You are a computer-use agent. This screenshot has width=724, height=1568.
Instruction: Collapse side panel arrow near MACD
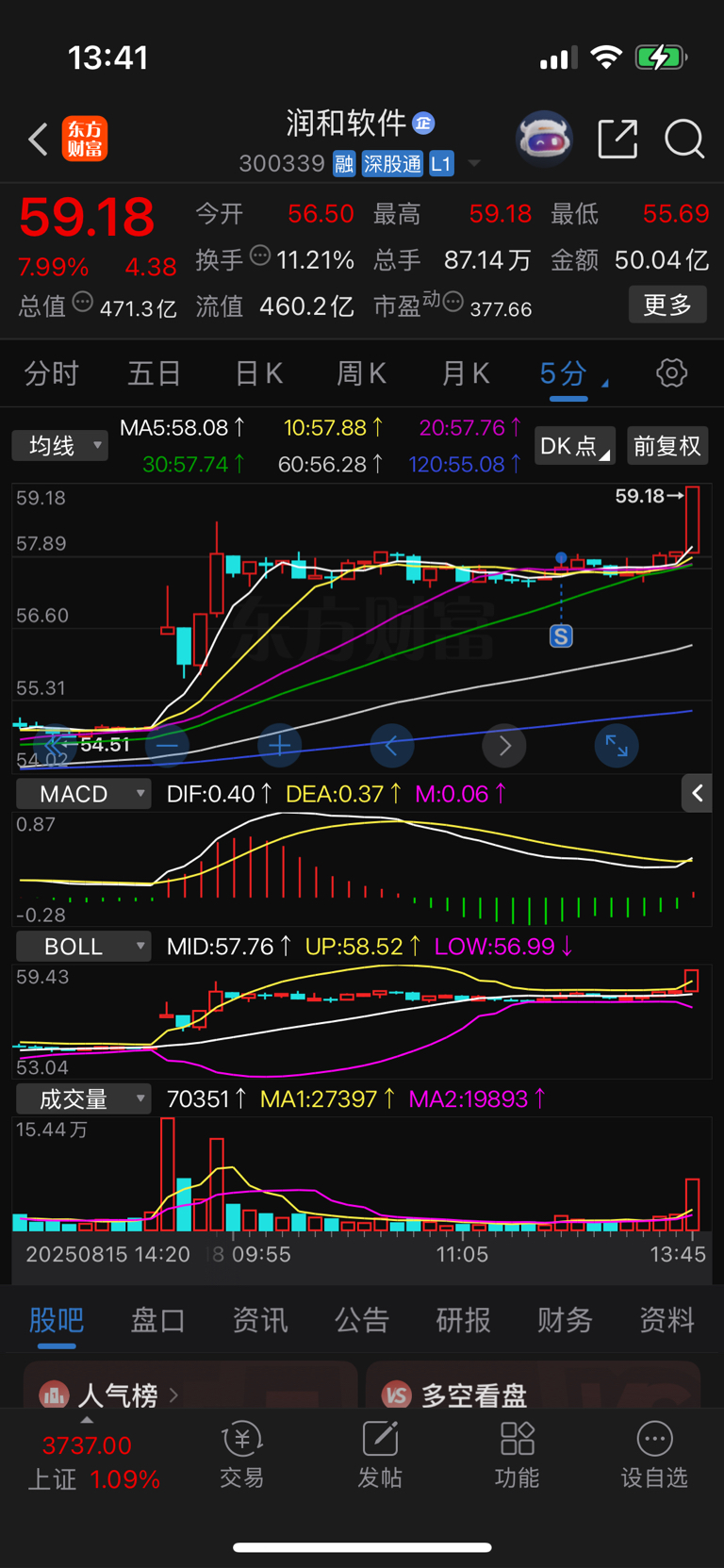click(697, 794)
